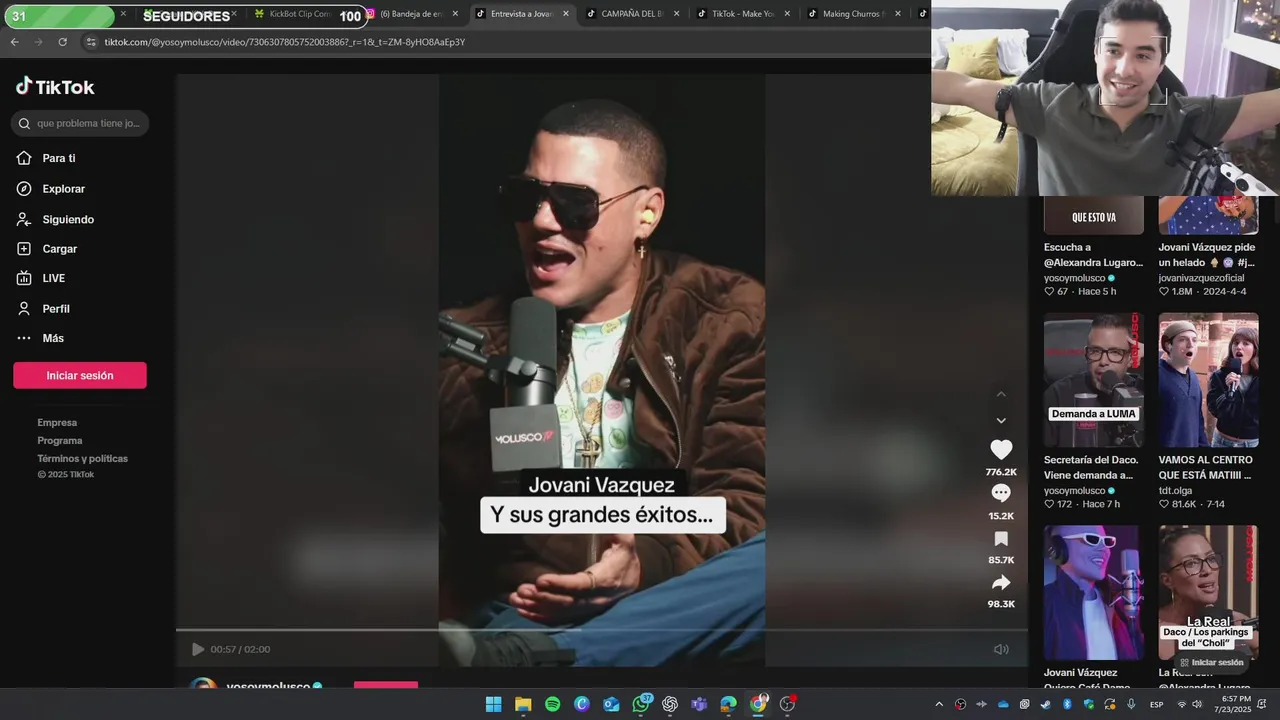
Task: Switch to CAMPAÑA DEL tab
Action: pyautogui.click(x=632, y=14)
